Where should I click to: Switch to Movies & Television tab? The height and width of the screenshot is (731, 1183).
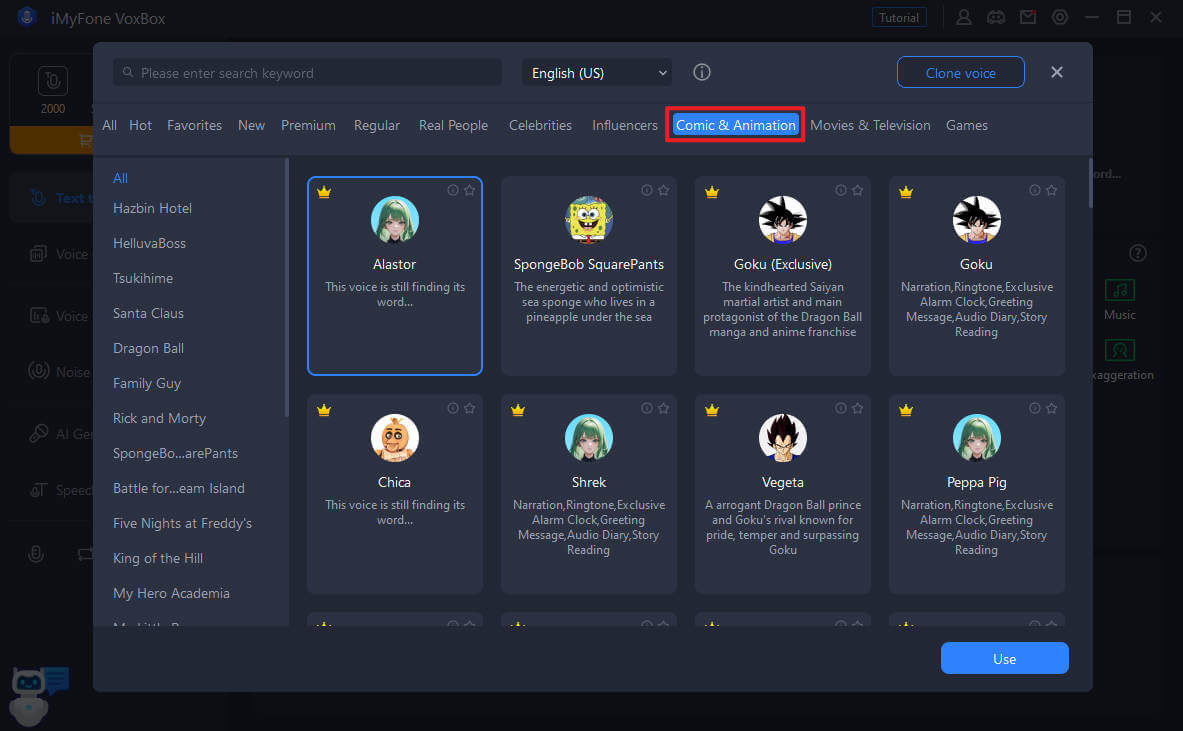tap(870, 125)
